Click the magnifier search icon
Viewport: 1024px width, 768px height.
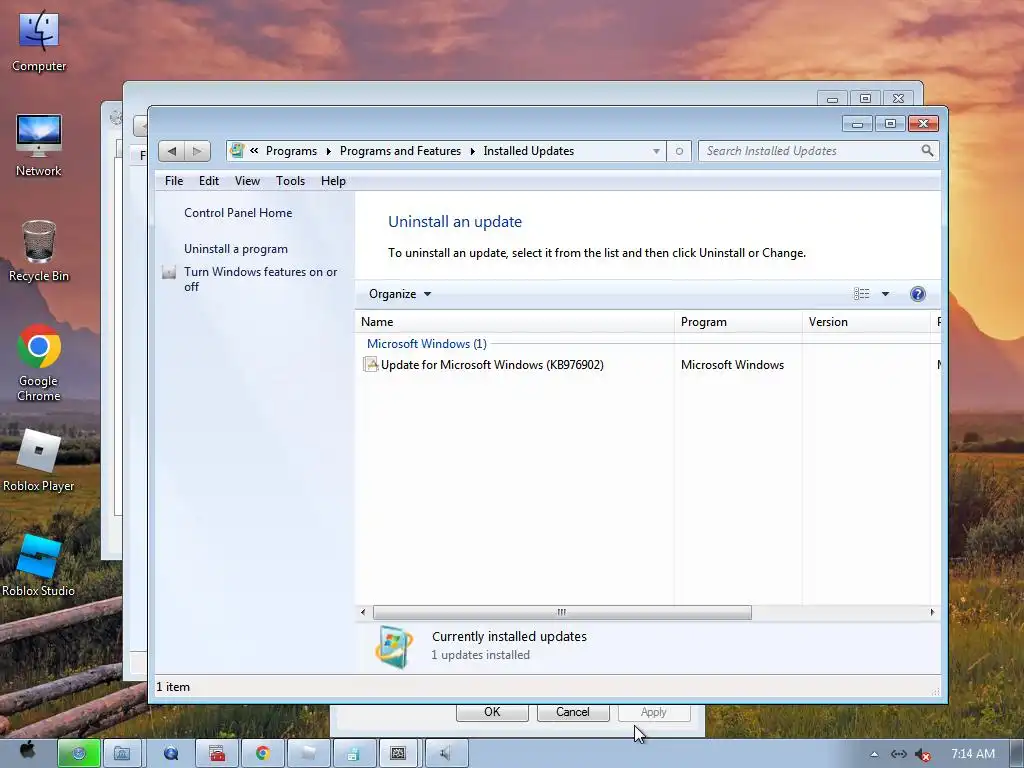click(x=927, y=151)
